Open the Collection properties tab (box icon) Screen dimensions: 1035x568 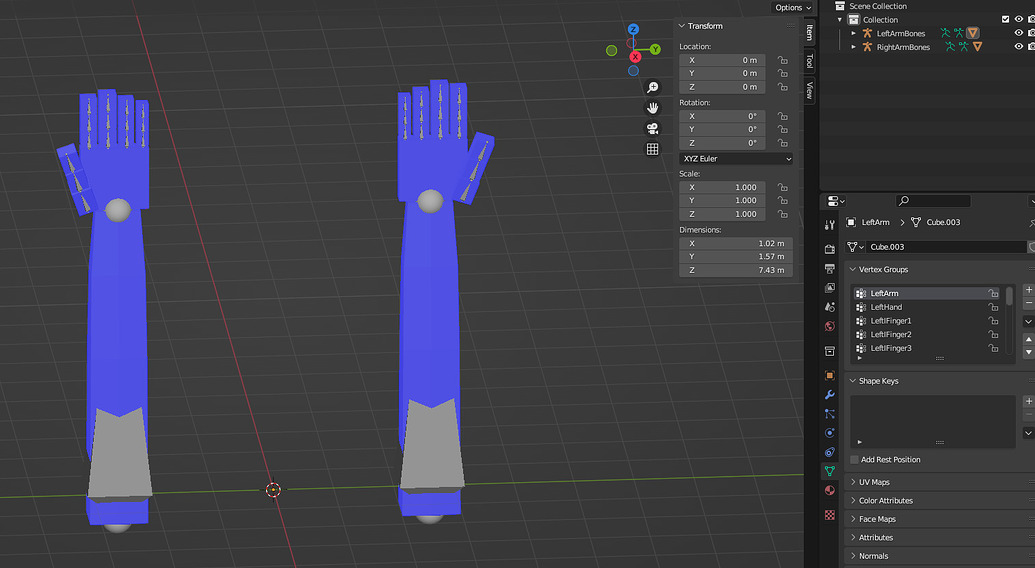pos(830,351)
